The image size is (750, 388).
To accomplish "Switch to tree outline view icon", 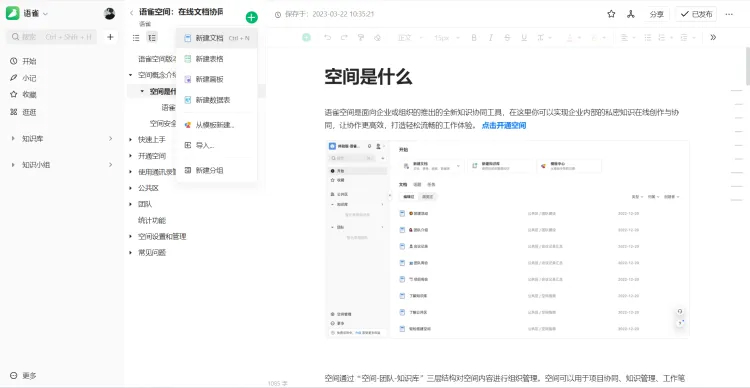I will point(152,37).
